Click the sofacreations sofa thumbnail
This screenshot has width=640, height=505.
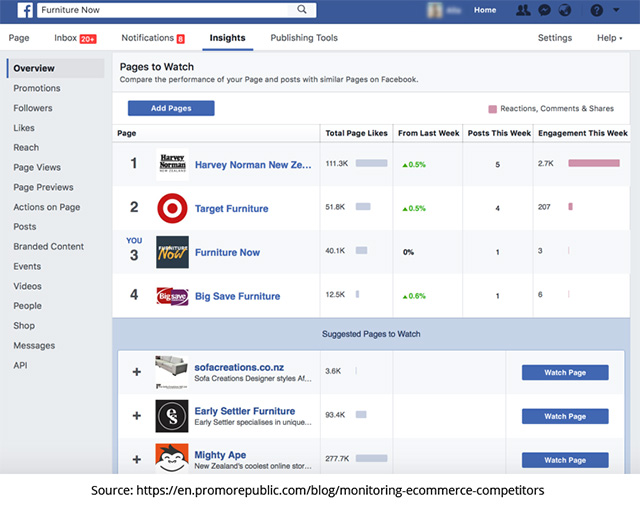pyautogui.click(x=172, y=372)
